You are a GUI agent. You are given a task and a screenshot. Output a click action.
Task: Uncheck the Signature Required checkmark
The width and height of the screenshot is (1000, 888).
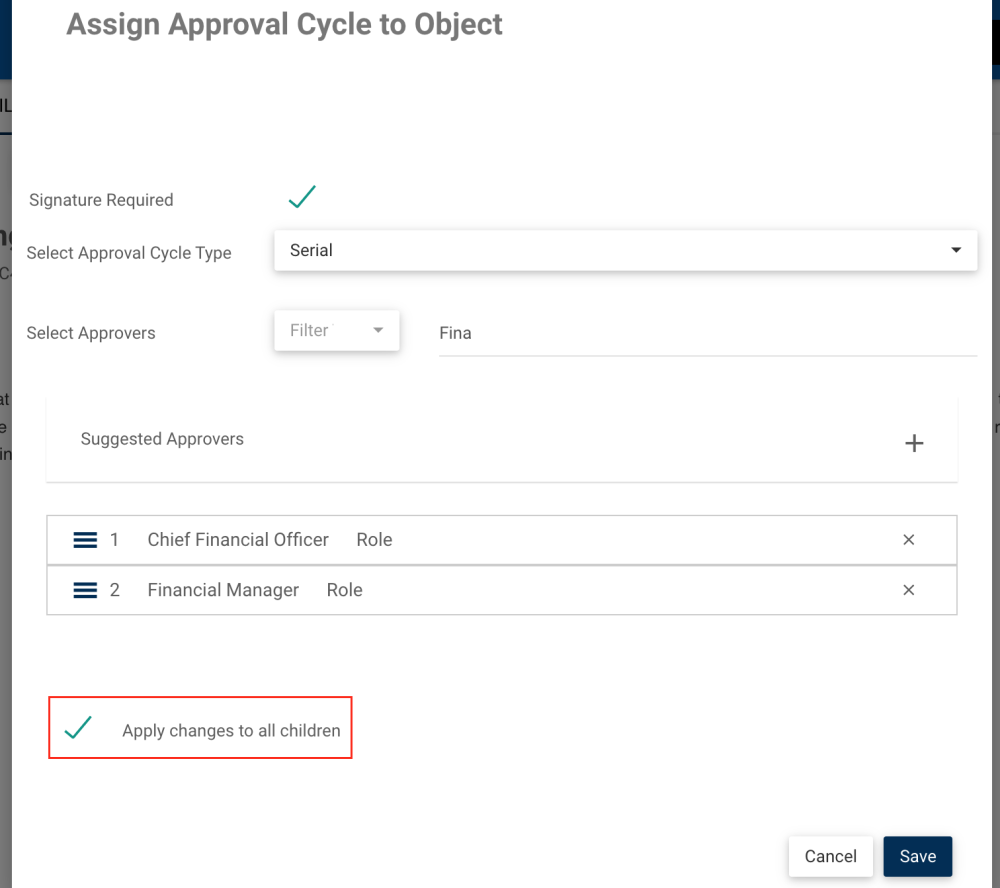pyautogui.click(x=302, y=197)
